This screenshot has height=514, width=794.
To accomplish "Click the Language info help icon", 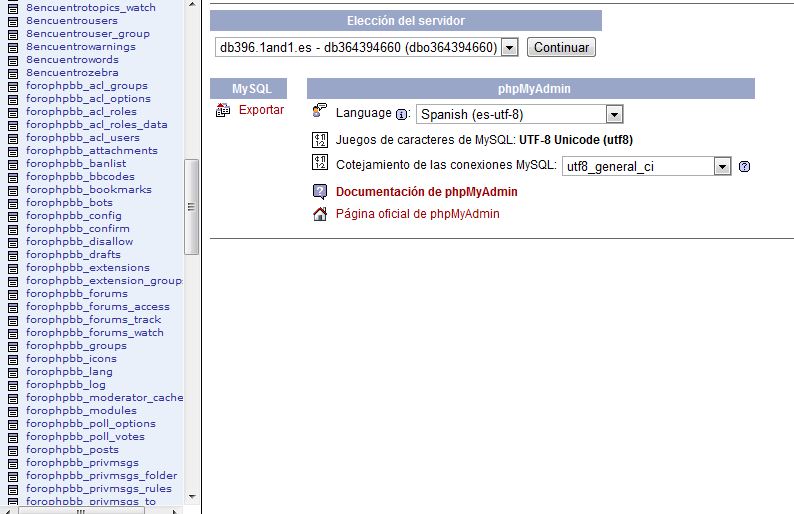I will (x=402, y=114).
